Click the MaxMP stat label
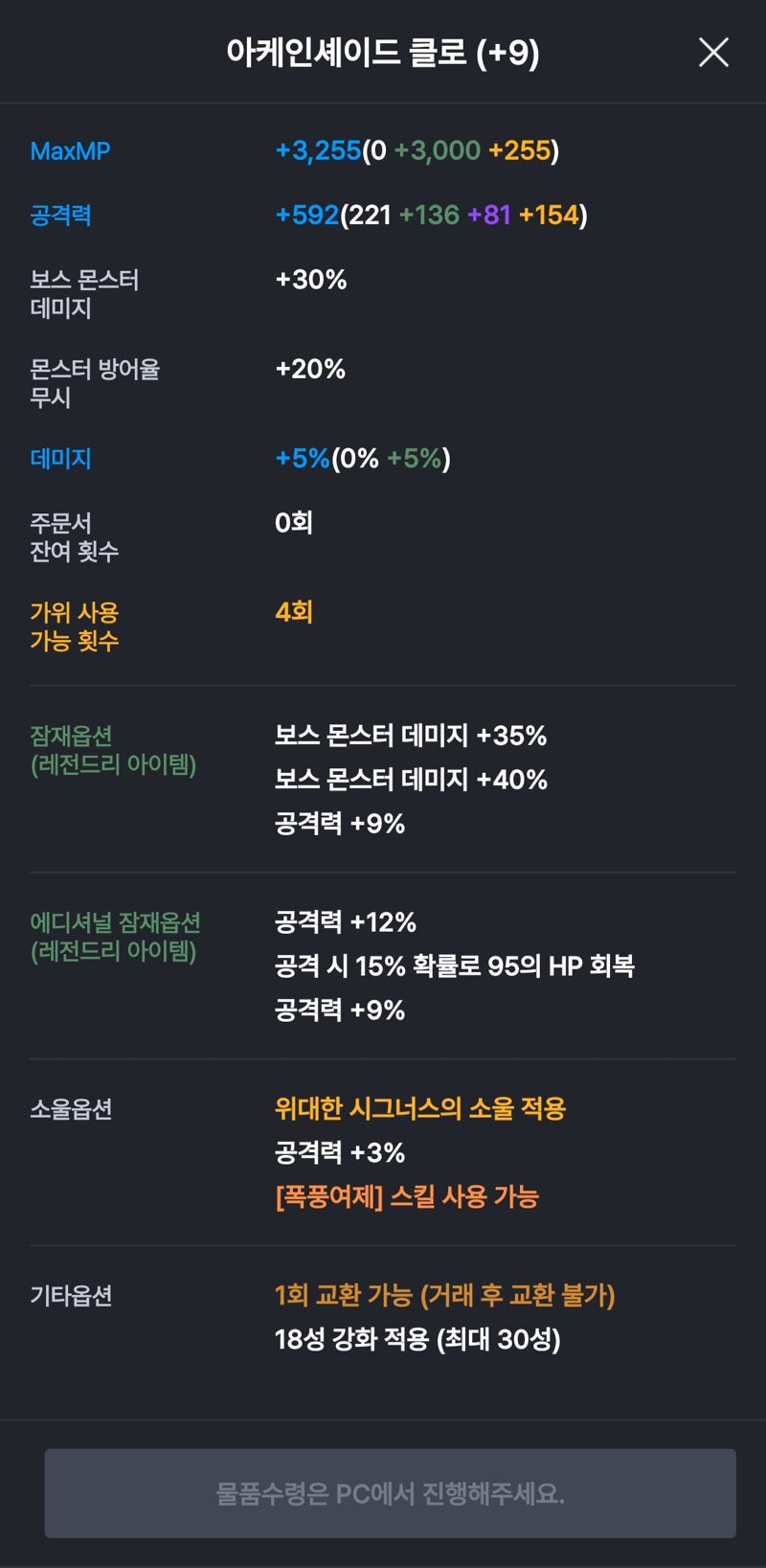 click(x=70, y=151)
